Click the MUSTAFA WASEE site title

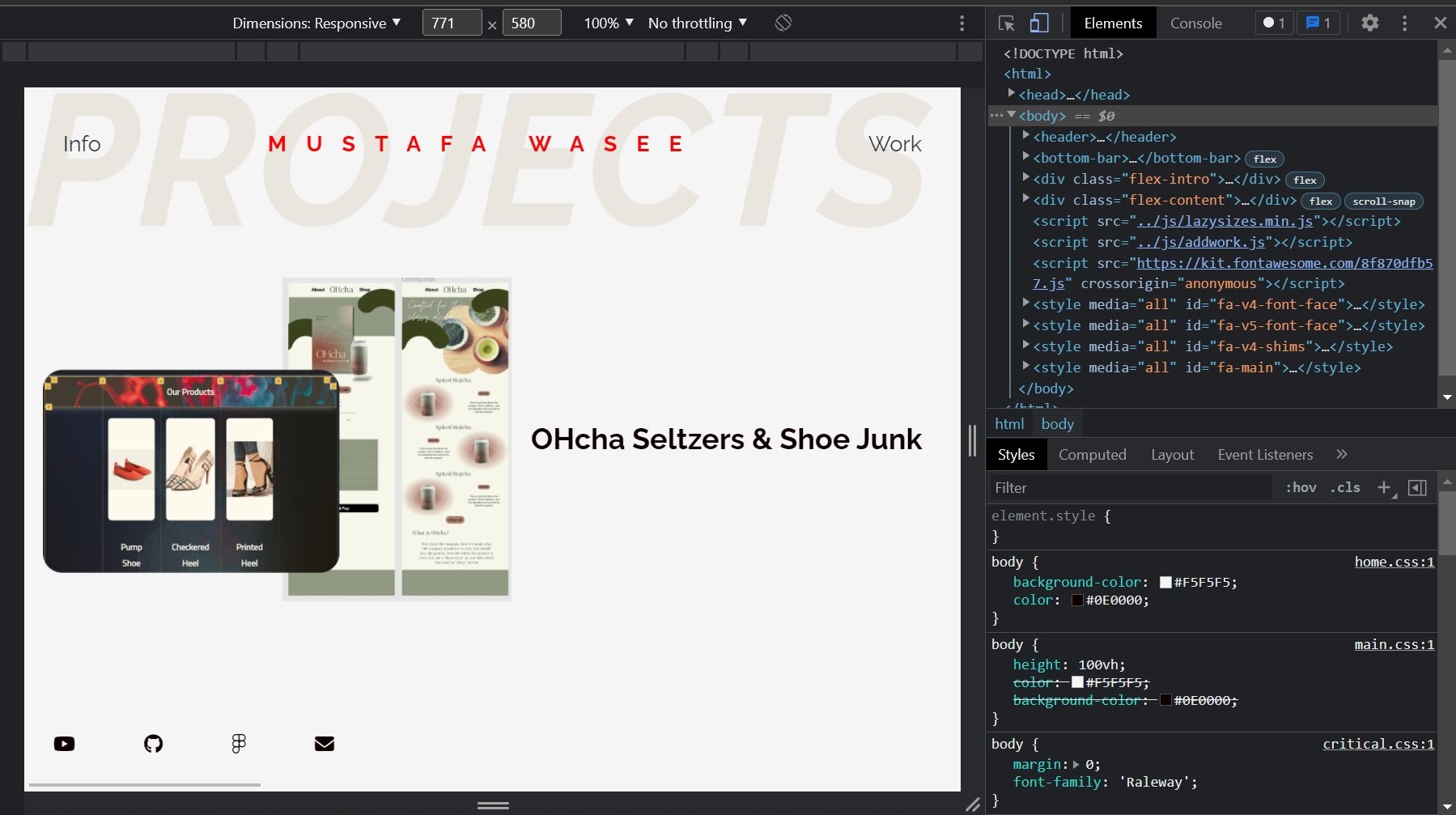click(476, 144)
